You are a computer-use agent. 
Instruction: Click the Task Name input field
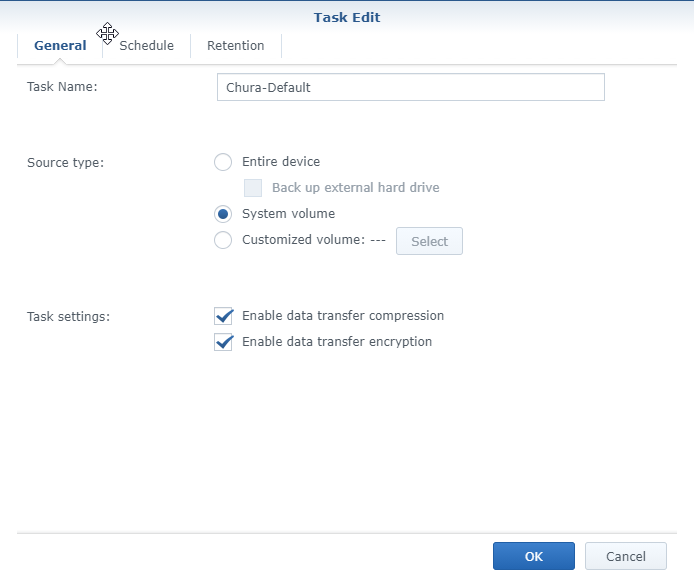pos(410,88)
